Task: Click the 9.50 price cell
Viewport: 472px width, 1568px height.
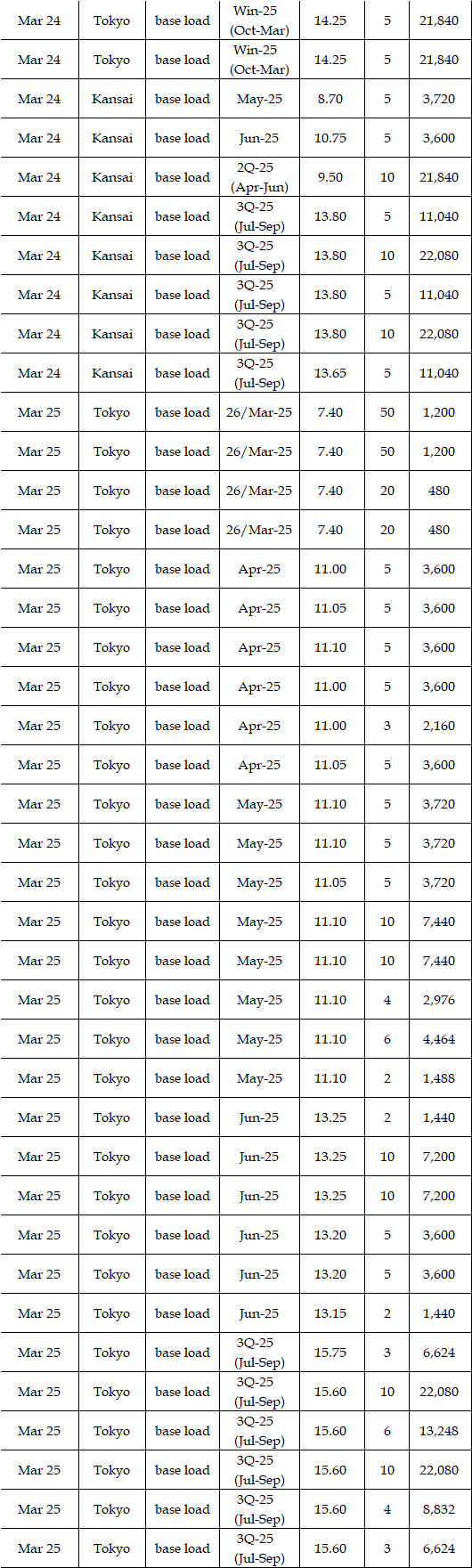Action: click(x=330, y=177)
